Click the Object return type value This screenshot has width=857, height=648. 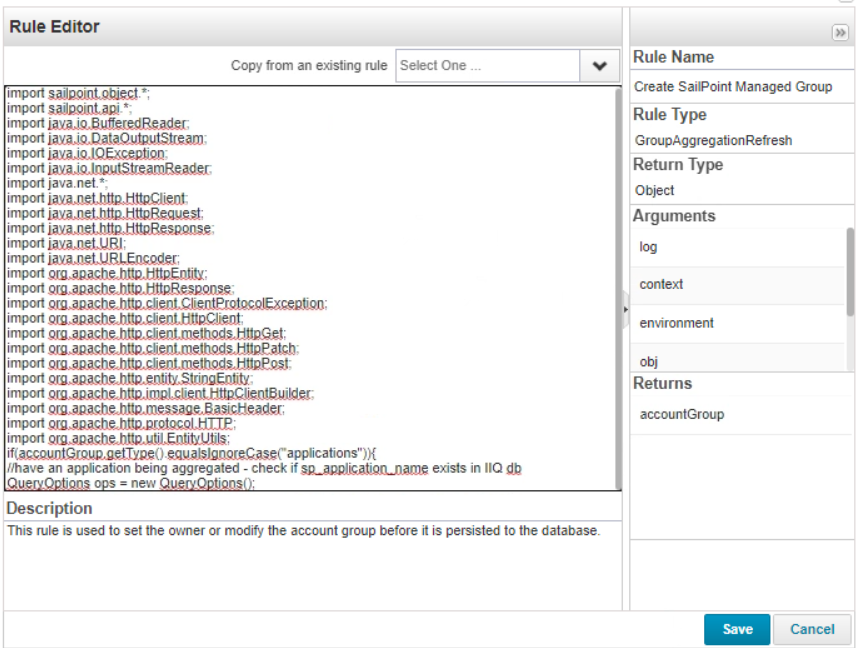tap(654, 191)
